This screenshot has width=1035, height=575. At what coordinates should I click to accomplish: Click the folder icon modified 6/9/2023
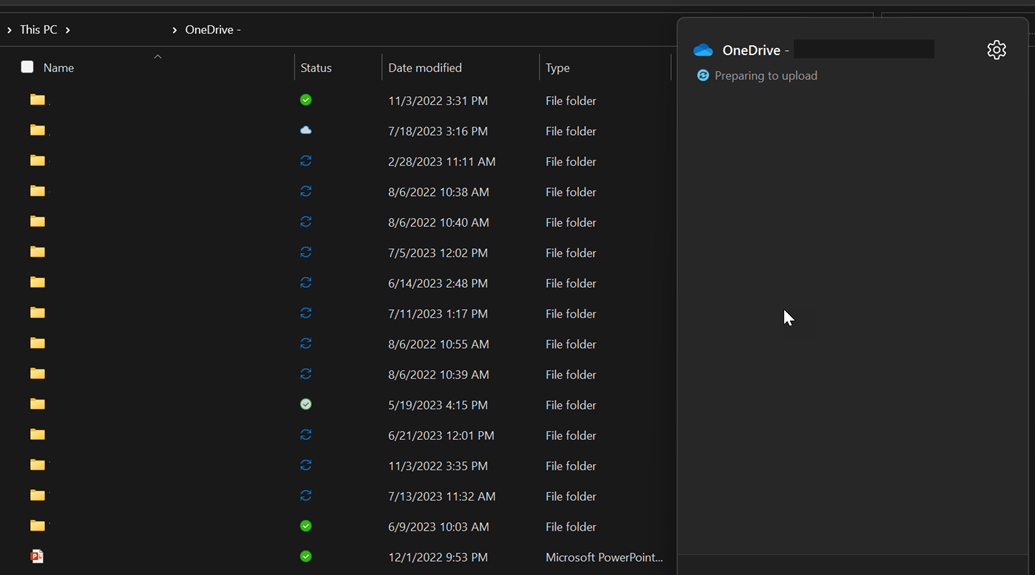(x=37, y=526)
